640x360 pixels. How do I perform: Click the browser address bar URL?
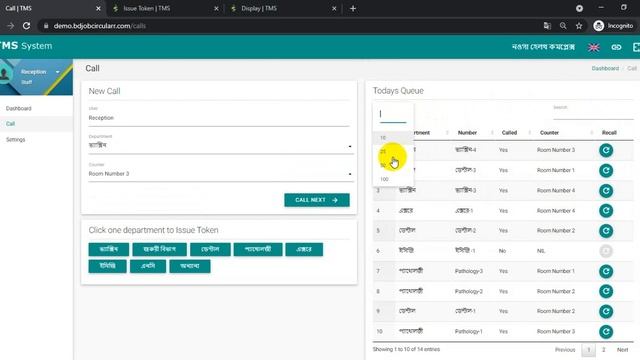pos(100,26)
